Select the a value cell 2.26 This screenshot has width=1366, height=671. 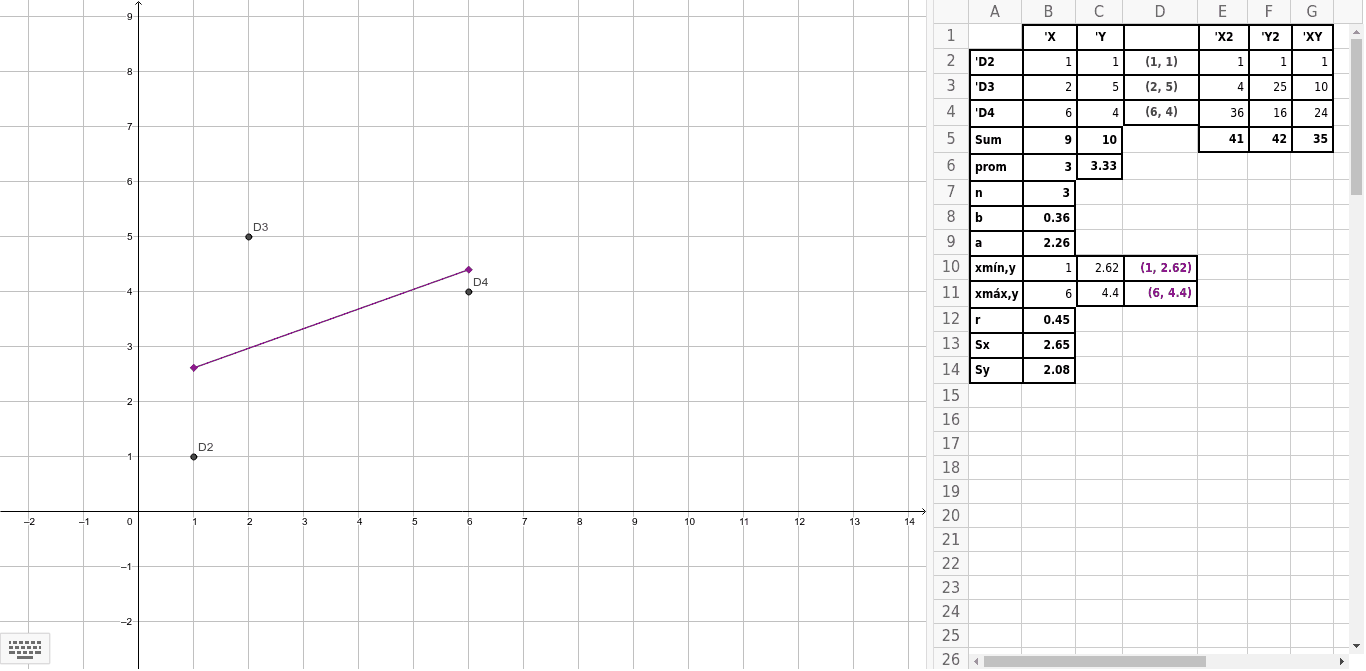tap(1048, 243)
